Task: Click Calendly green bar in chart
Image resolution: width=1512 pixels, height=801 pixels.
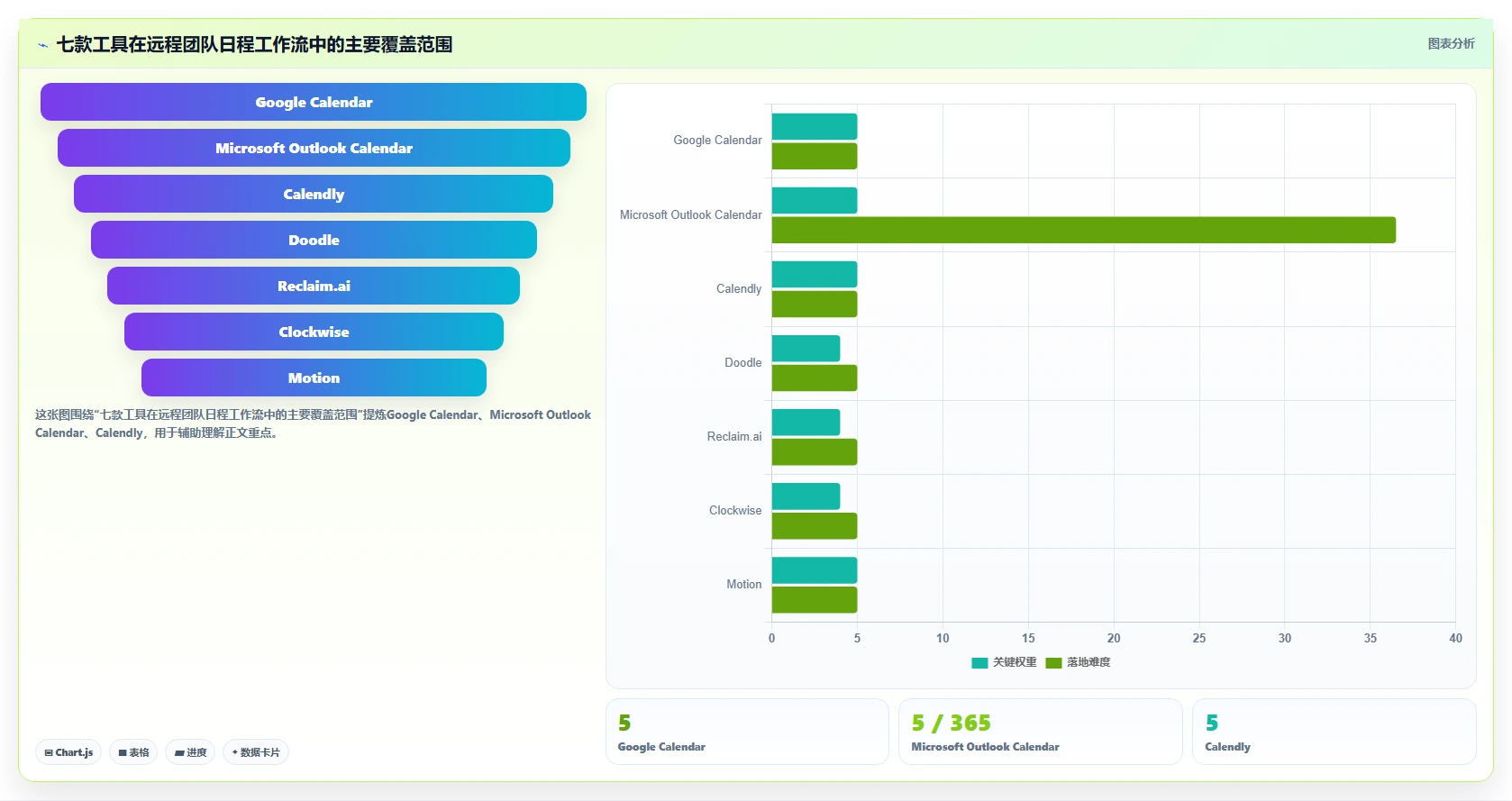Action: (815, 304)
